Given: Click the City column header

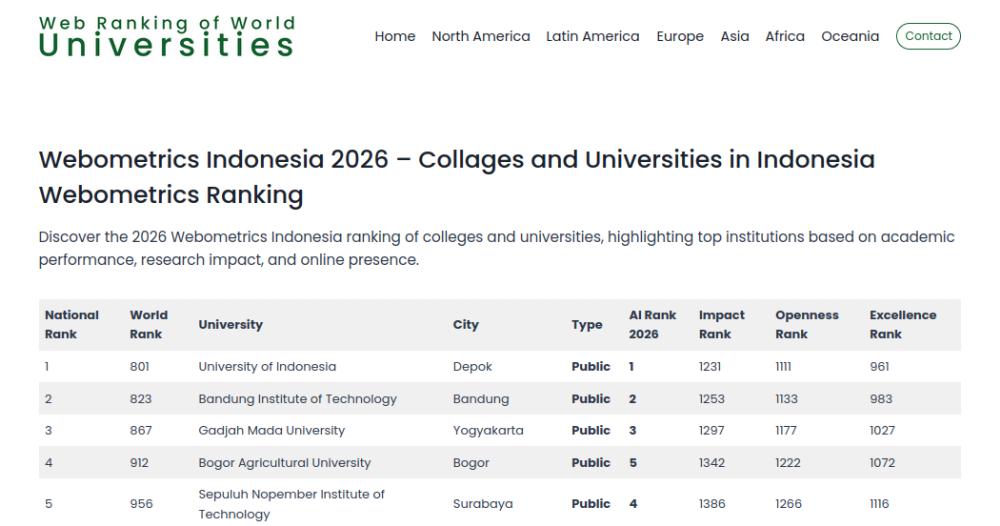Looking at the screenshot, I should click(x=466, y=325).
